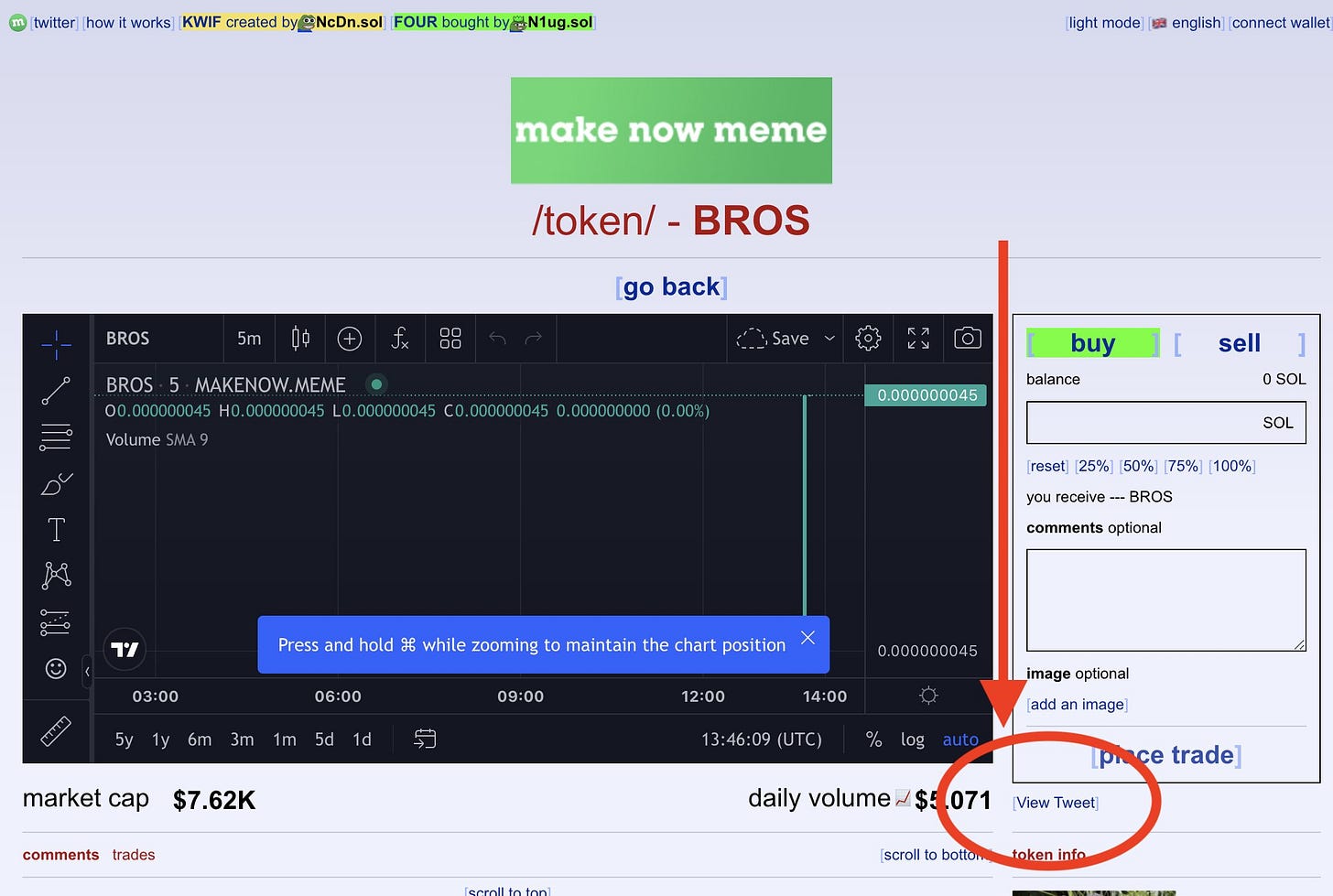Collapse the drawing toolbar side arrow
Image resolution: width=1333 pixels, height=896 pixels.
point(87,672)
